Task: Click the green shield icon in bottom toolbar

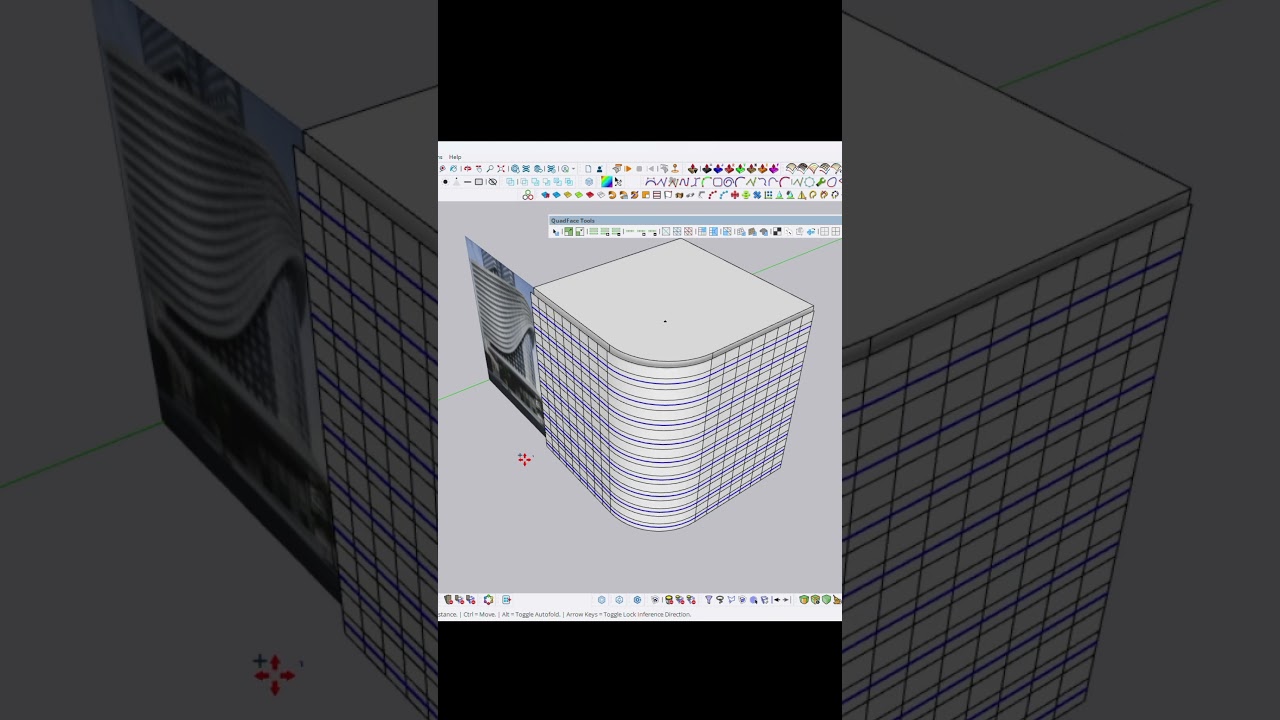Action: (x=826, y=600)
